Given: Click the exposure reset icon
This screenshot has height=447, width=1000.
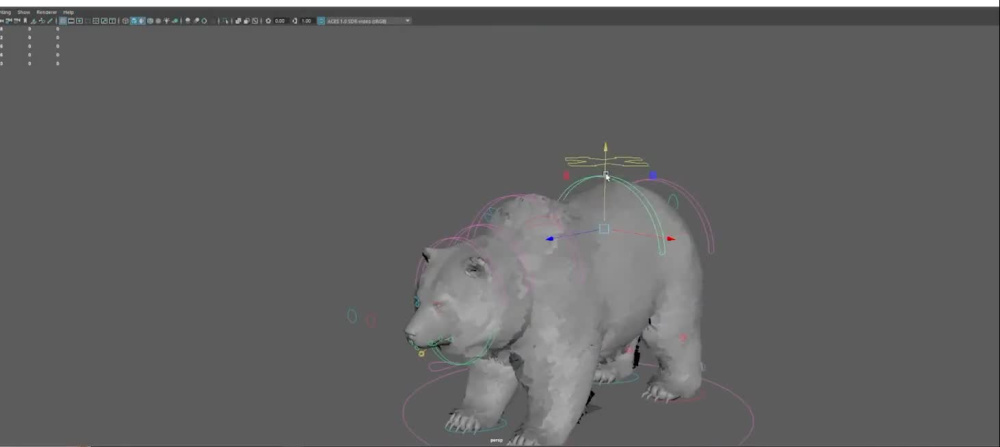Looking at the screenshot, I should [x=268, y=20].
